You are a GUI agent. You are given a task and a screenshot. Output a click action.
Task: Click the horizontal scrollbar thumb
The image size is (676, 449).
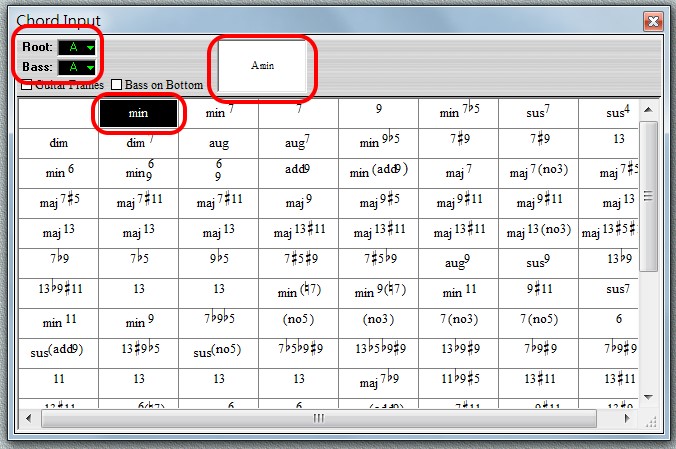click(319, 418)
